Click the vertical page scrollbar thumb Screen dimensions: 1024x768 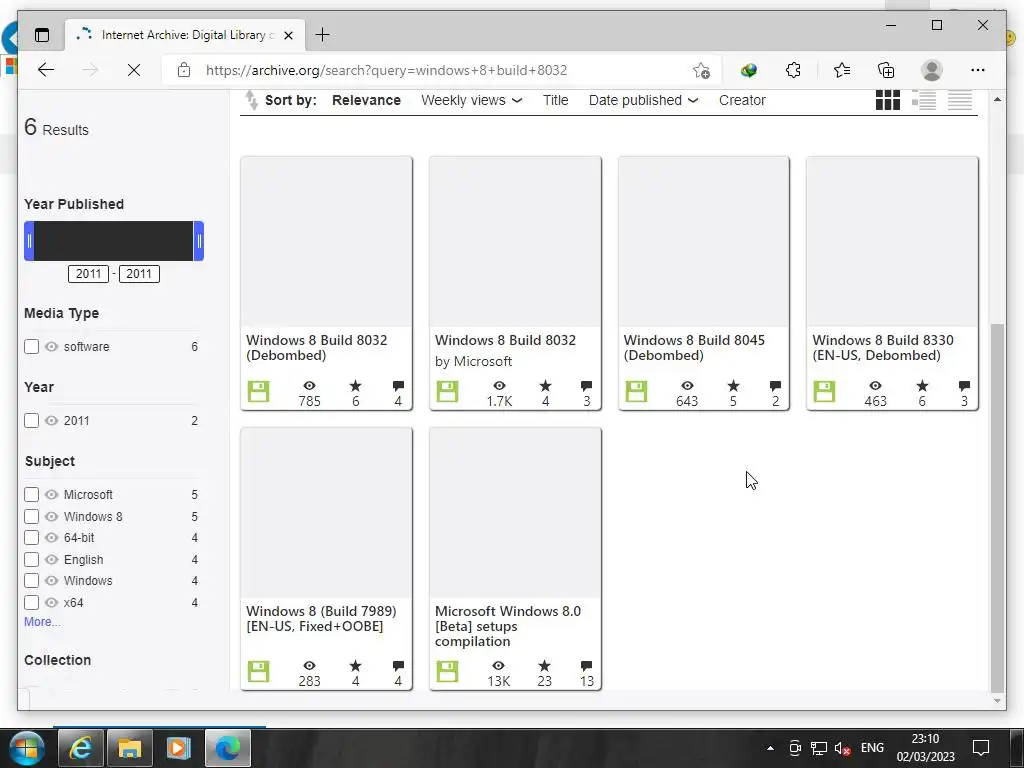pos(997,507)
